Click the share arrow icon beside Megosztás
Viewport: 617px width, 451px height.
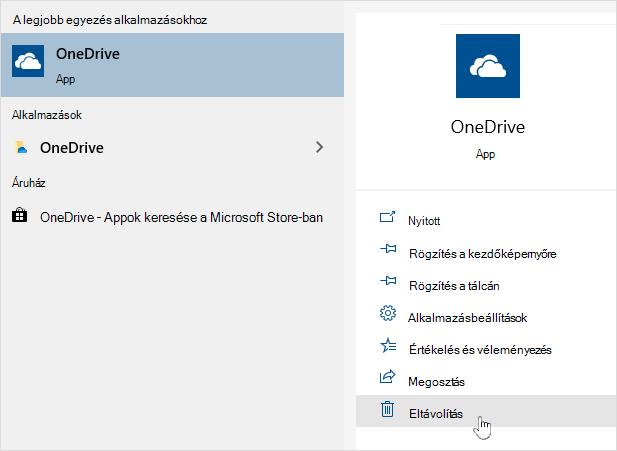click(x=388, y=377)
